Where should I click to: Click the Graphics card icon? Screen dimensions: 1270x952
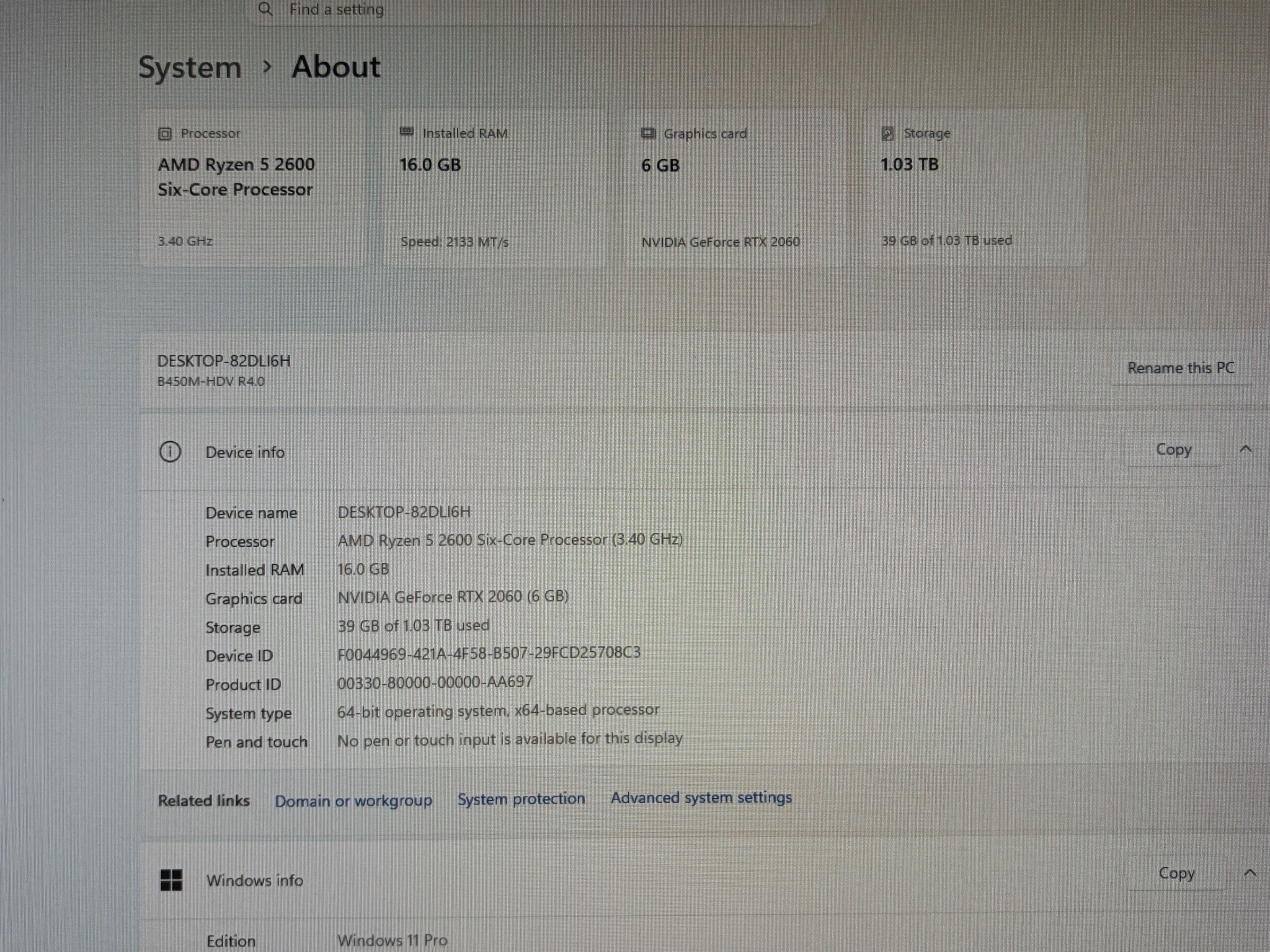648,133
